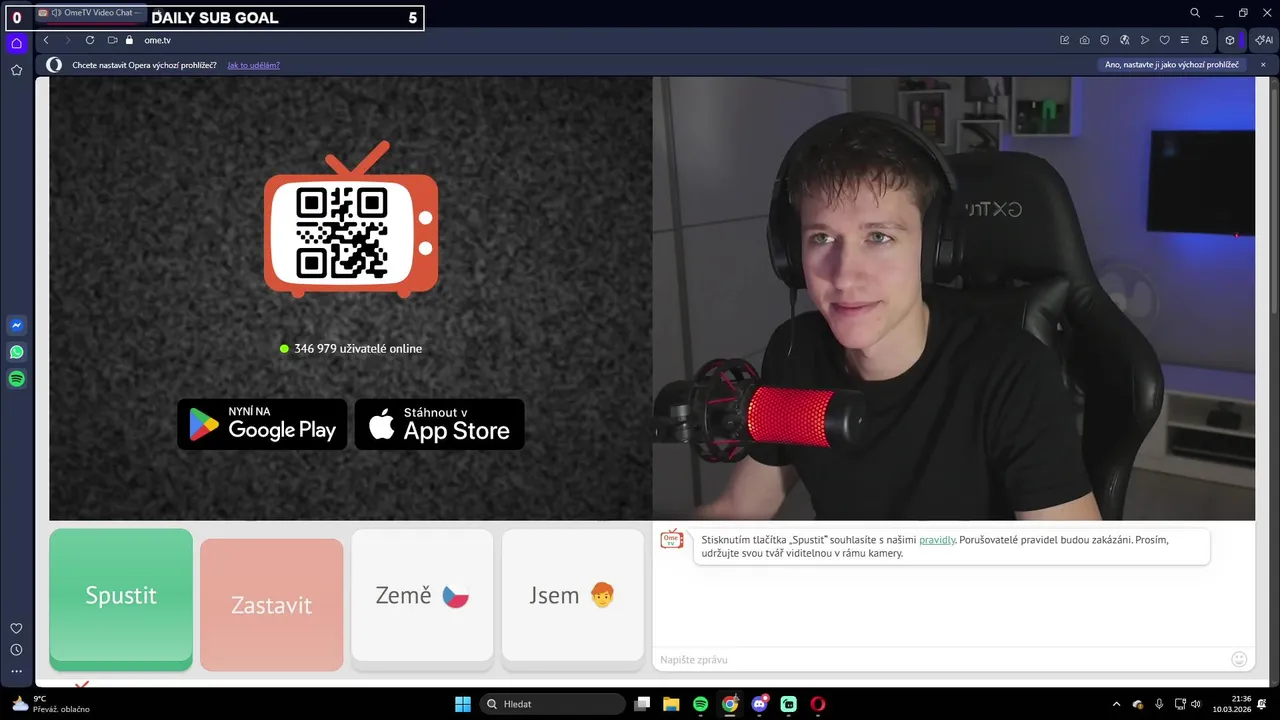Open the profile account icon
This screenshot has width=1280, height=720.
click(1205, 40)
